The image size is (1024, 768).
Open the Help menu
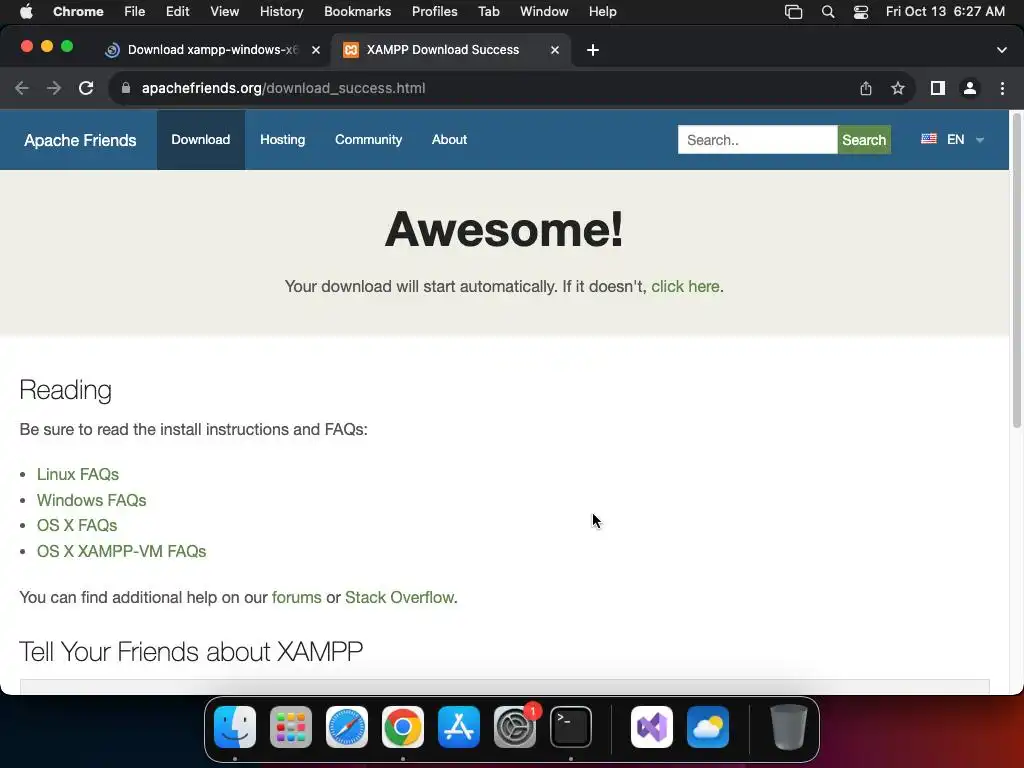[x=602, y=12]
